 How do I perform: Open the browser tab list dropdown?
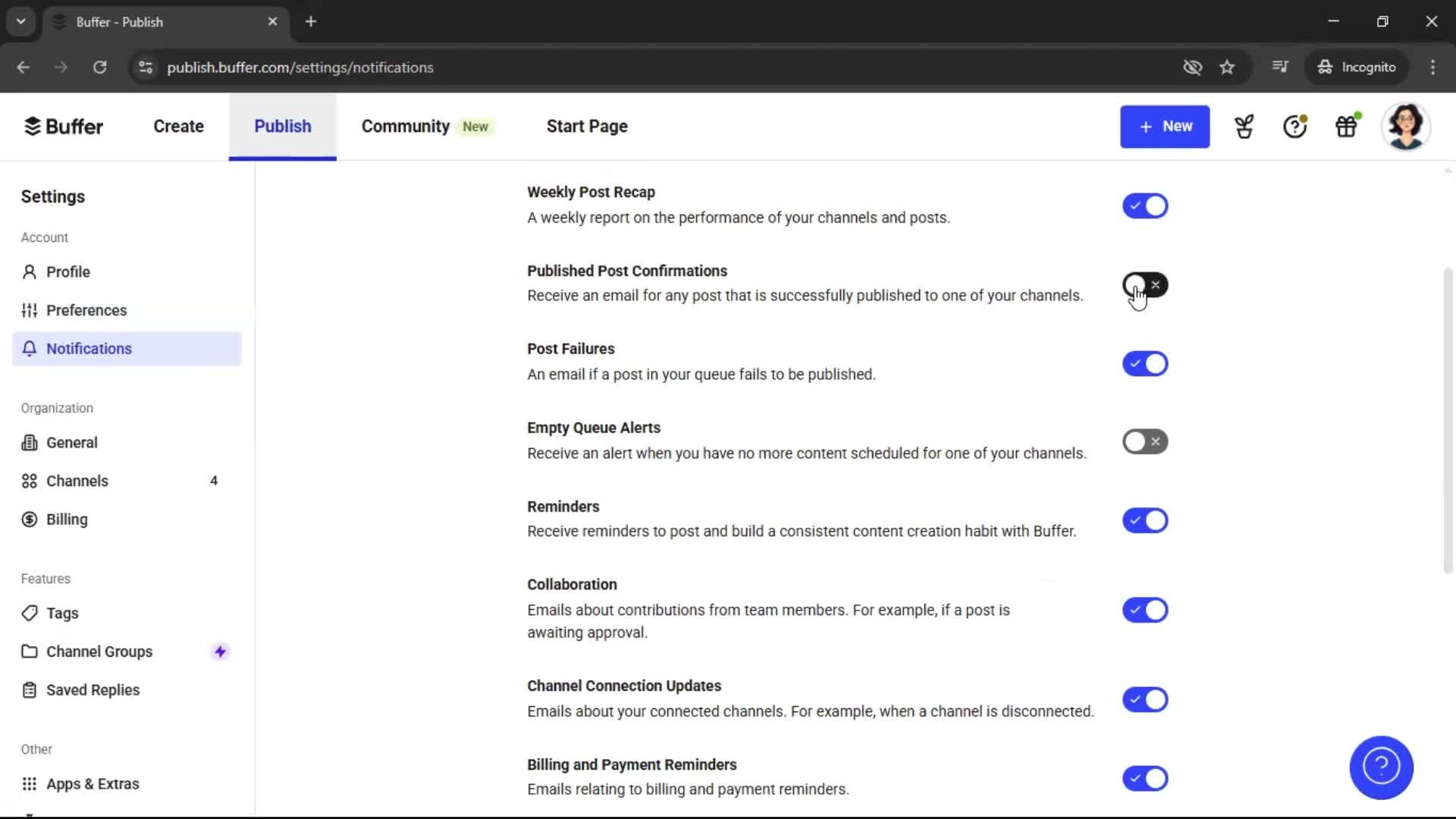coord(20,21)
